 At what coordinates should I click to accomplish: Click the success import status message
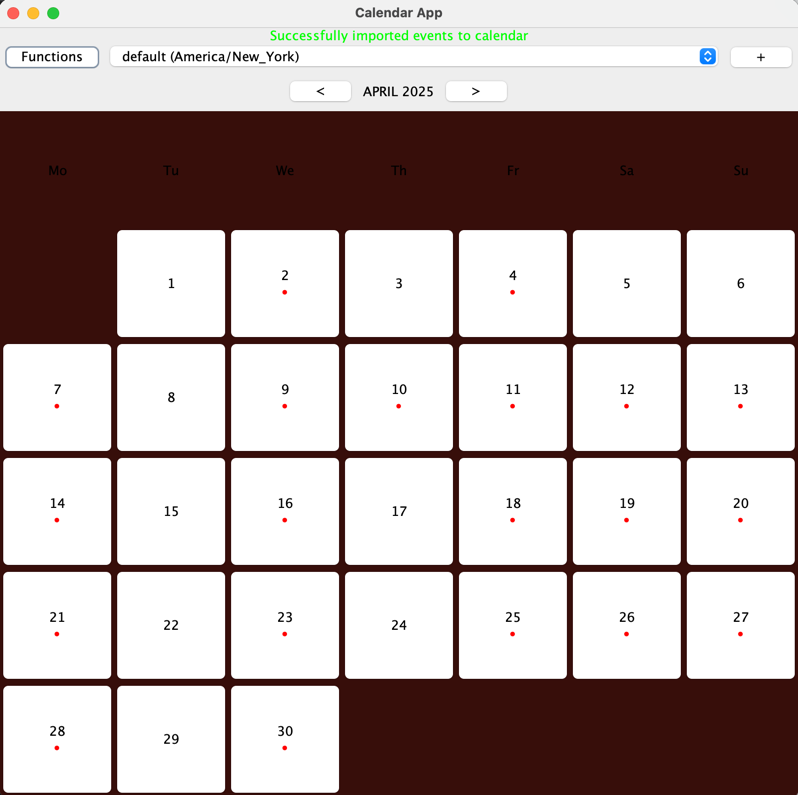point(398,36)
